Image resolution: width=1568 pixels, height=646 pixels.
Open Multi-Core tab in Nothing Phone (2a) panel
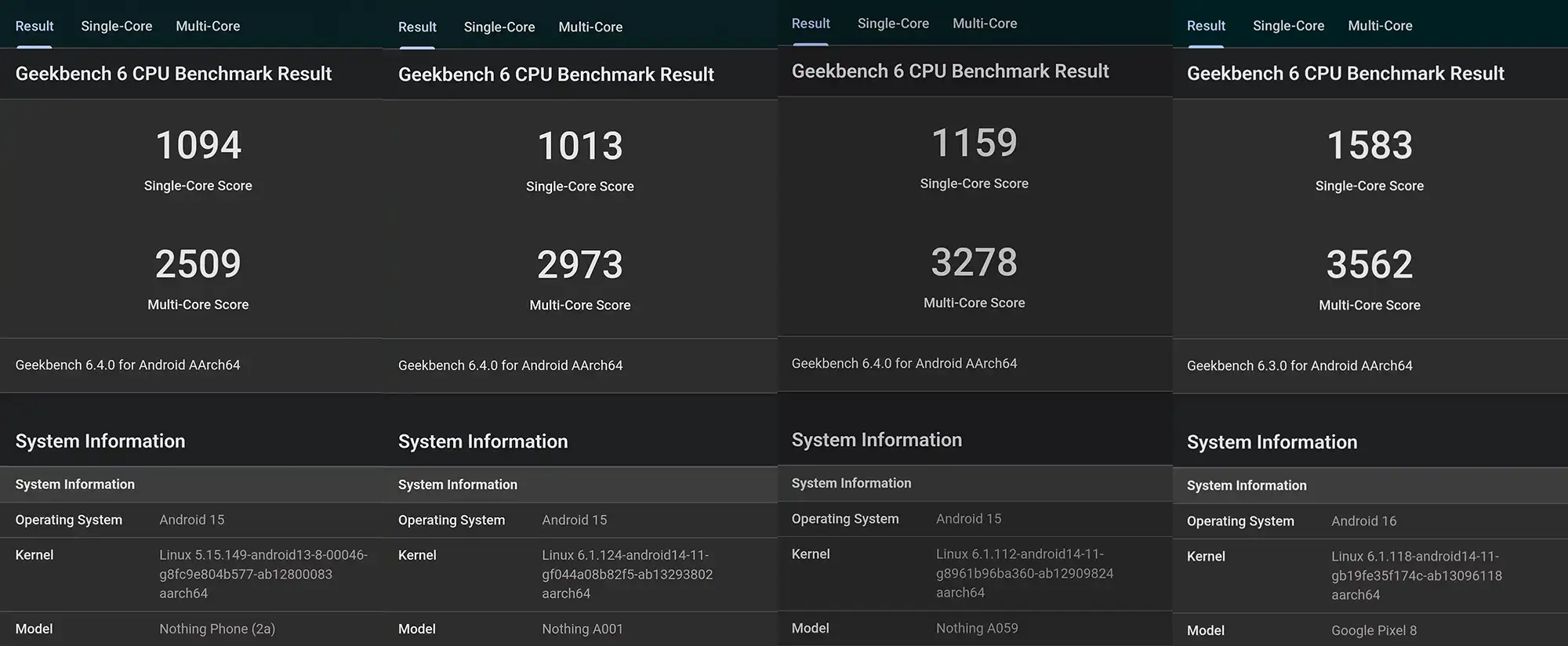[x=208, y=26]
